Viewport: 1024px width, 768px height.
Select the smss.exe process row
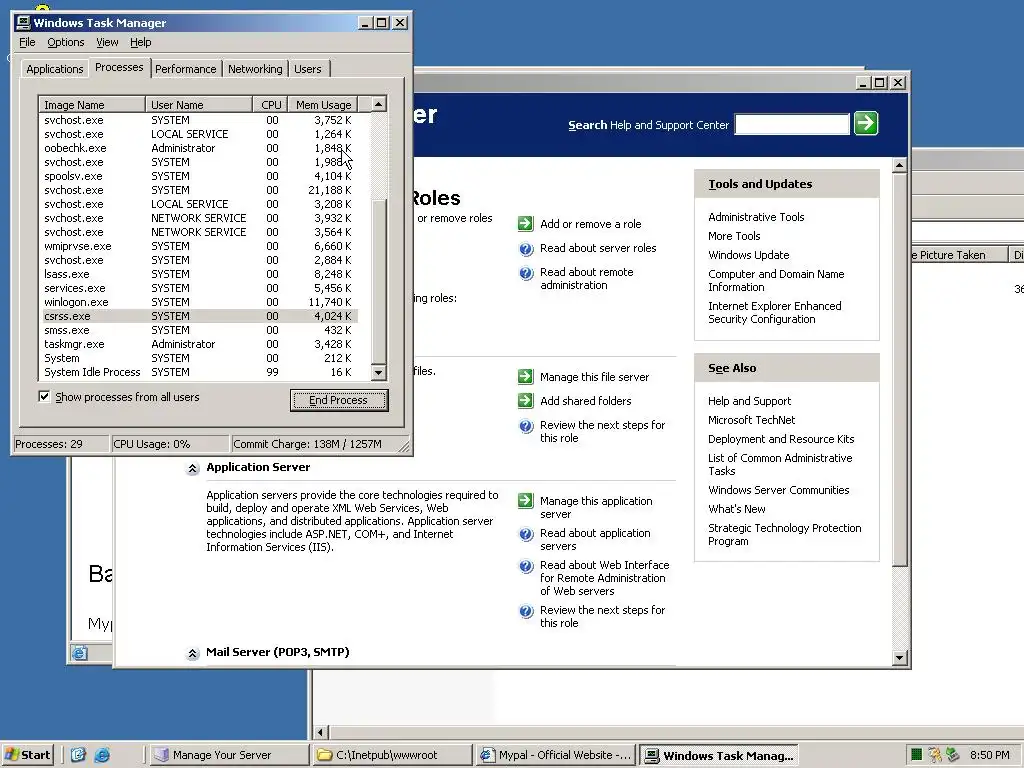click(x=199, y=330)
